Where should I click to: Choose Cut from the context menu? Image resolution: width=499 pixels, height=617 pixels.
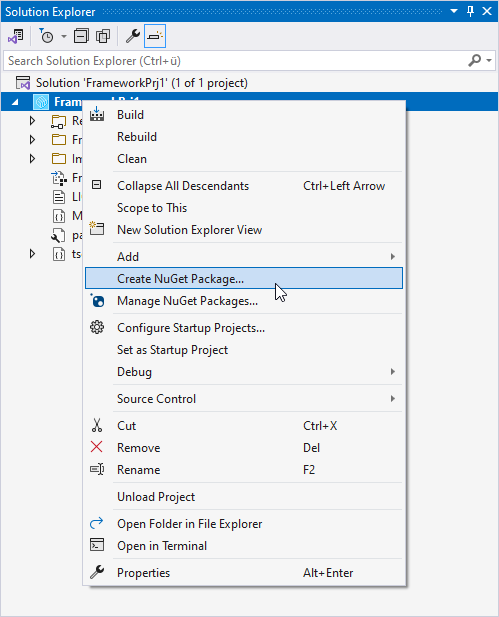click(244, 426)
